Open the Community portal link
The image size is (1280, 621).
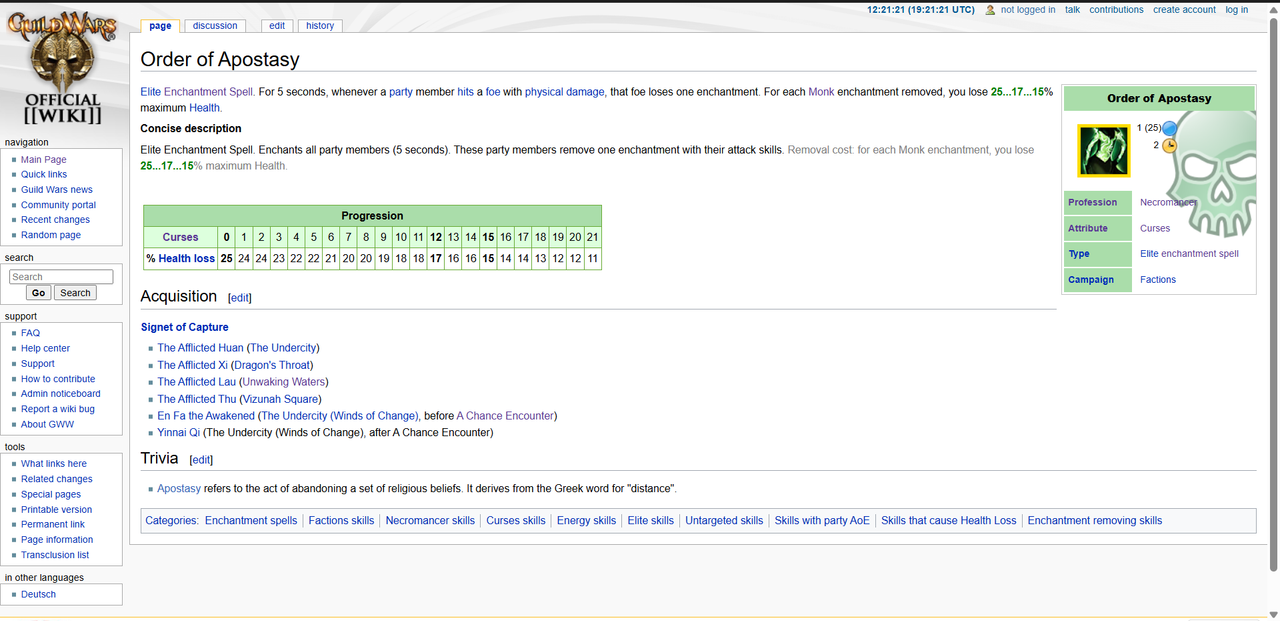click(59, 205)
